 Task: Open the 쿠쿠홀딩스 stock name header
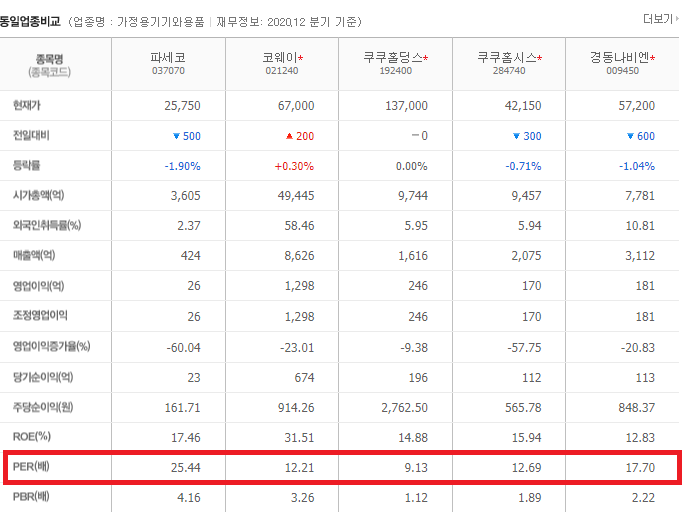click(393, 57)
